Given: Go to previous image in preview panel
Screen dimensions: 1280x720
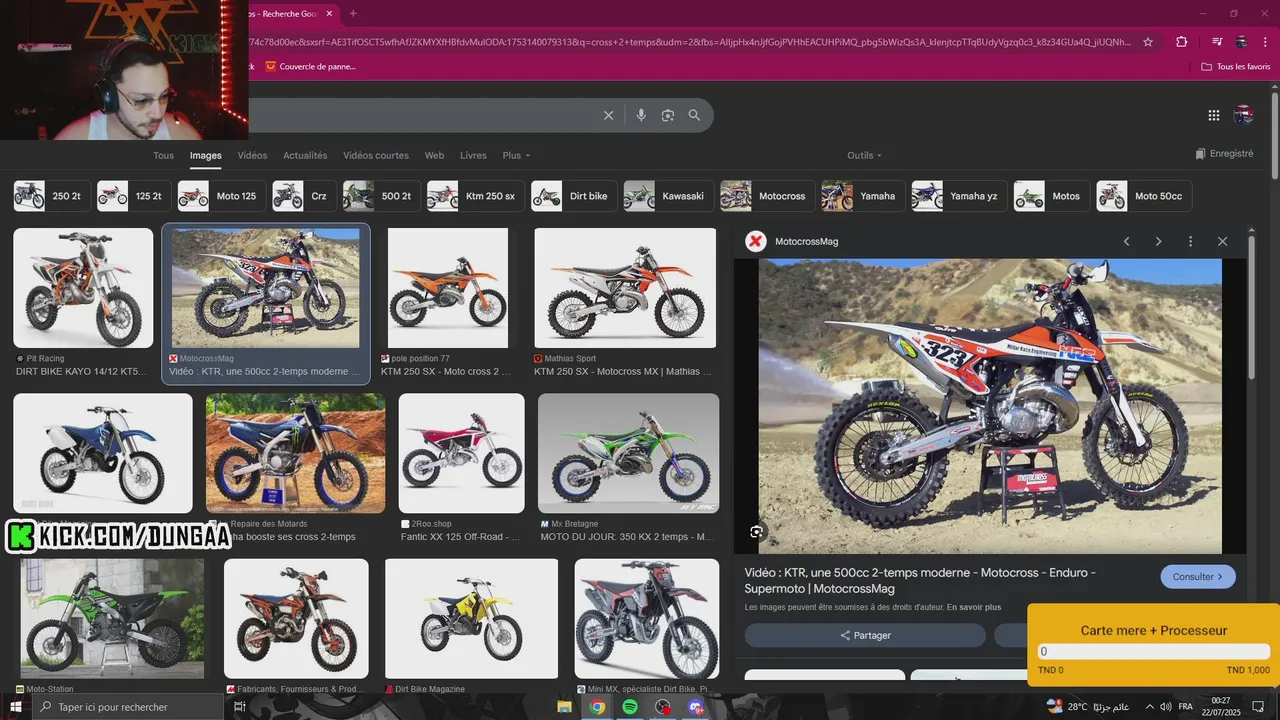Looking at the screenshot, I should point(1126,241).
